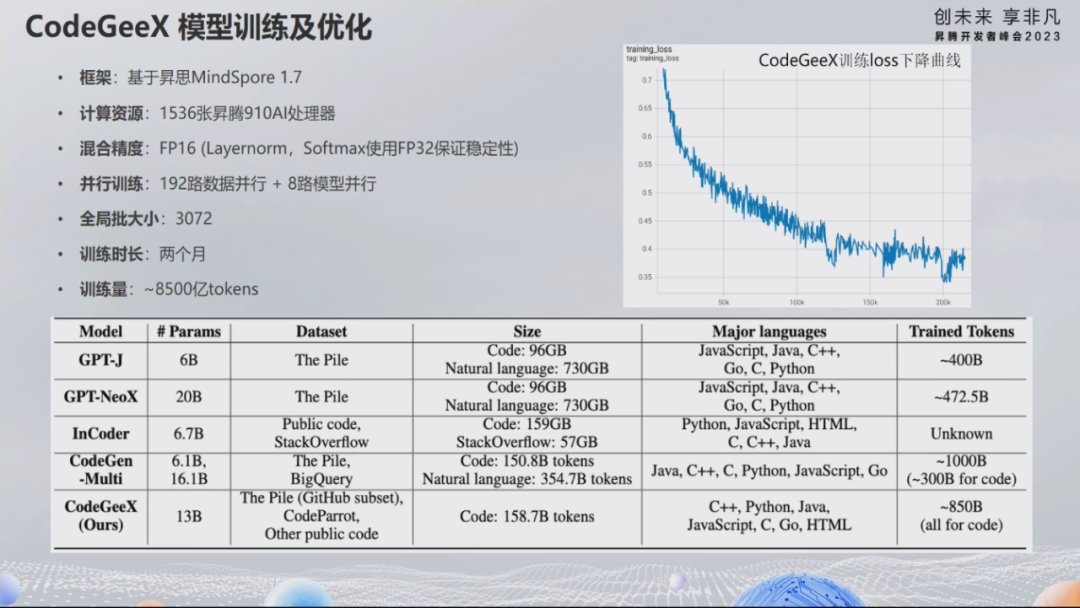Screen dimensions: 1080x608
Task: Select the 'CodeGeeX (Ours)' model cell
Action: point(101,516)
